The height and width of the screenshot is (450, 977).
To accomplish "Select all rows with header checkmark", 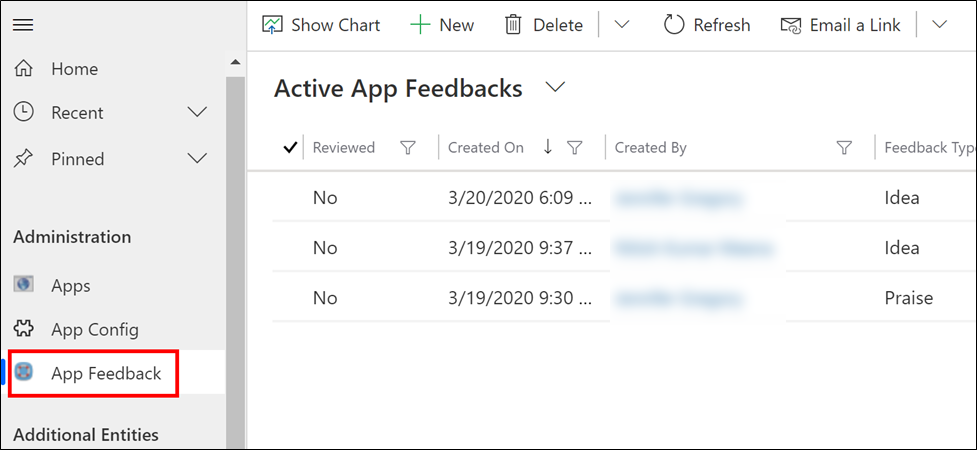I will click(289, 148).
